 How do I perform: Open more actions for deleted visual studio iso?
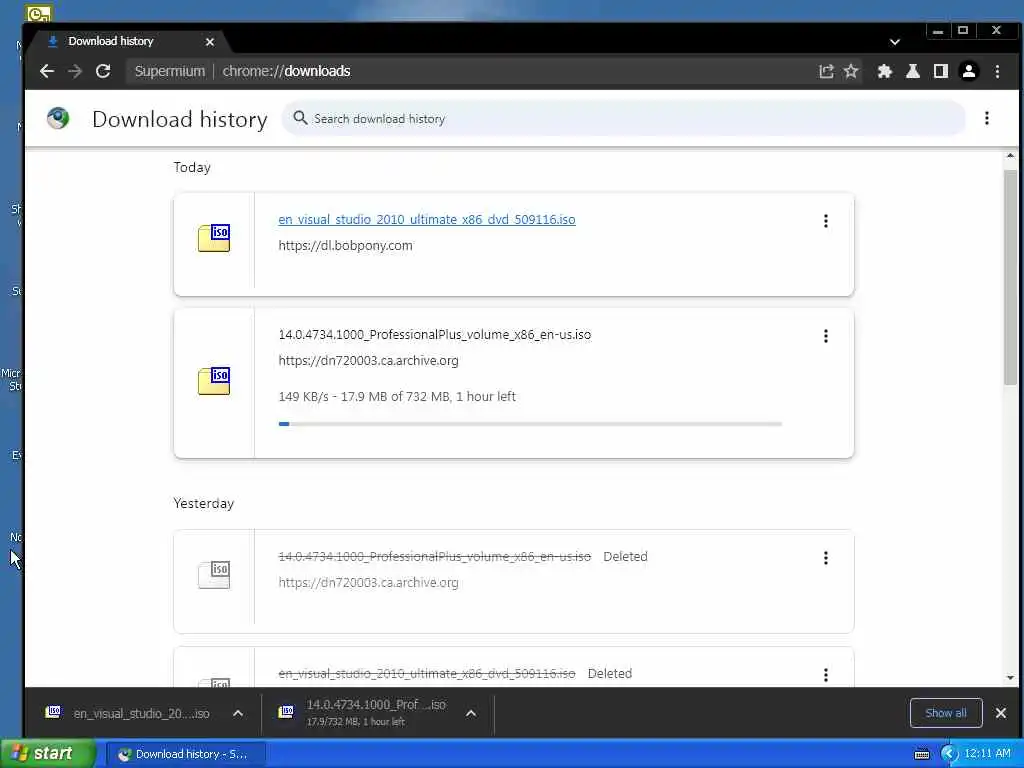point(825,675)
